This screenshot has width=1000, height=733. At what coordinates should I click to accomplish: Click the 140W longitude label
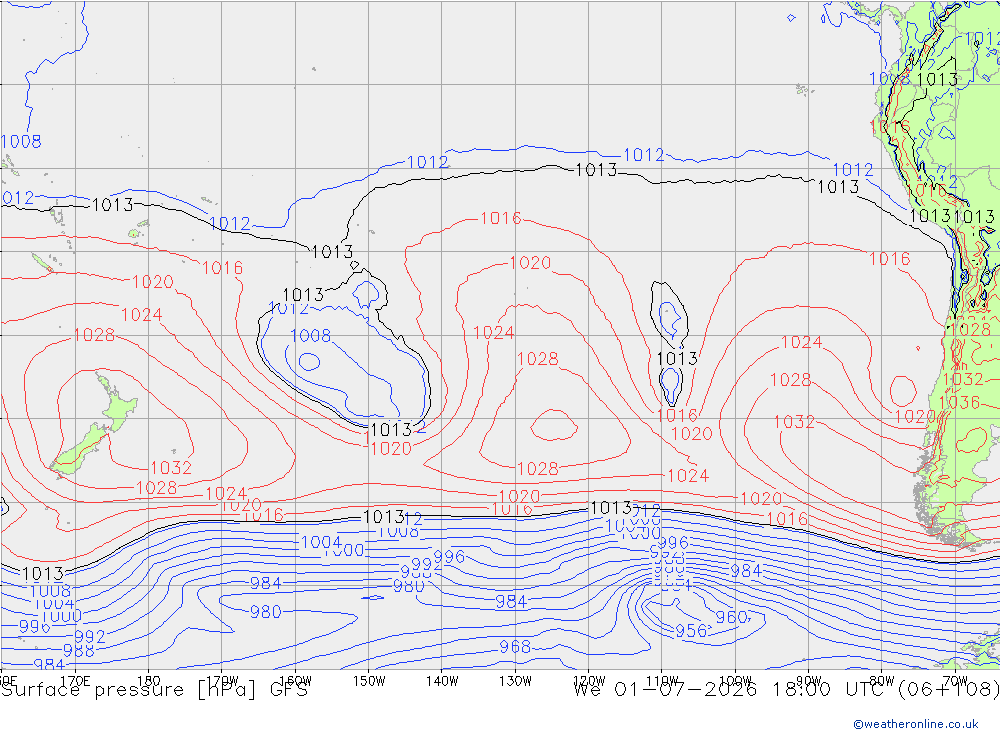tap(442, 681)
